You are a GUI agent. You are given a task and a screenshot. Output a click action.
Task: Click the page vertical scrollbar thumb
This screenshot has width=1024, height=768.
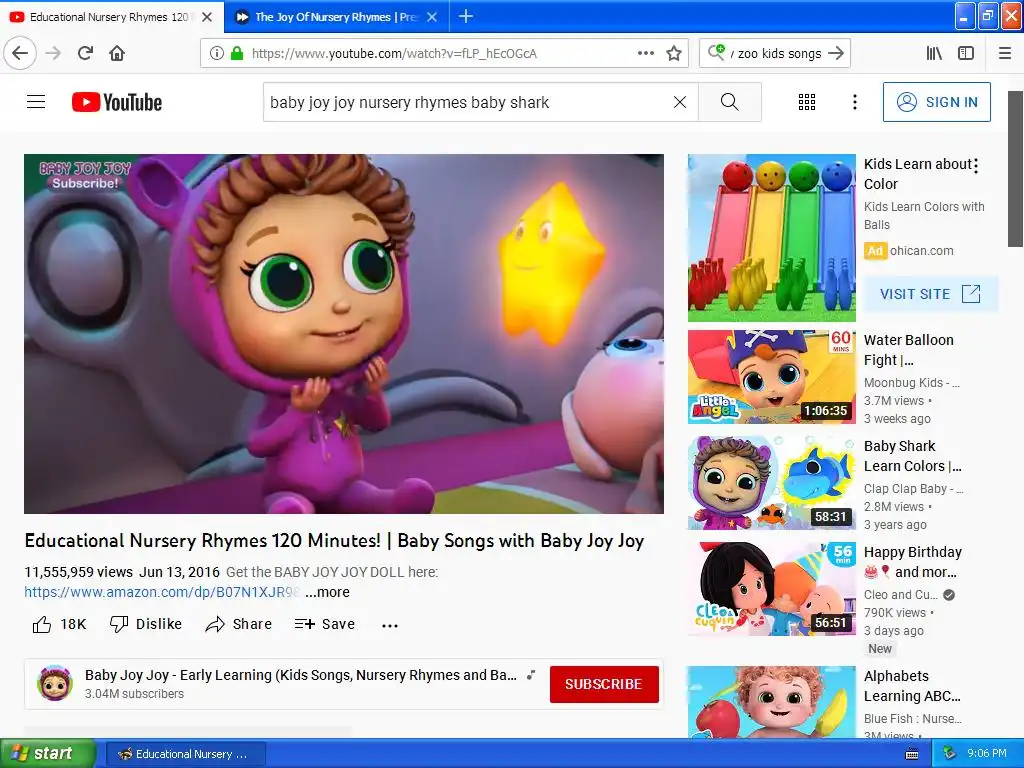point(1015,168)
